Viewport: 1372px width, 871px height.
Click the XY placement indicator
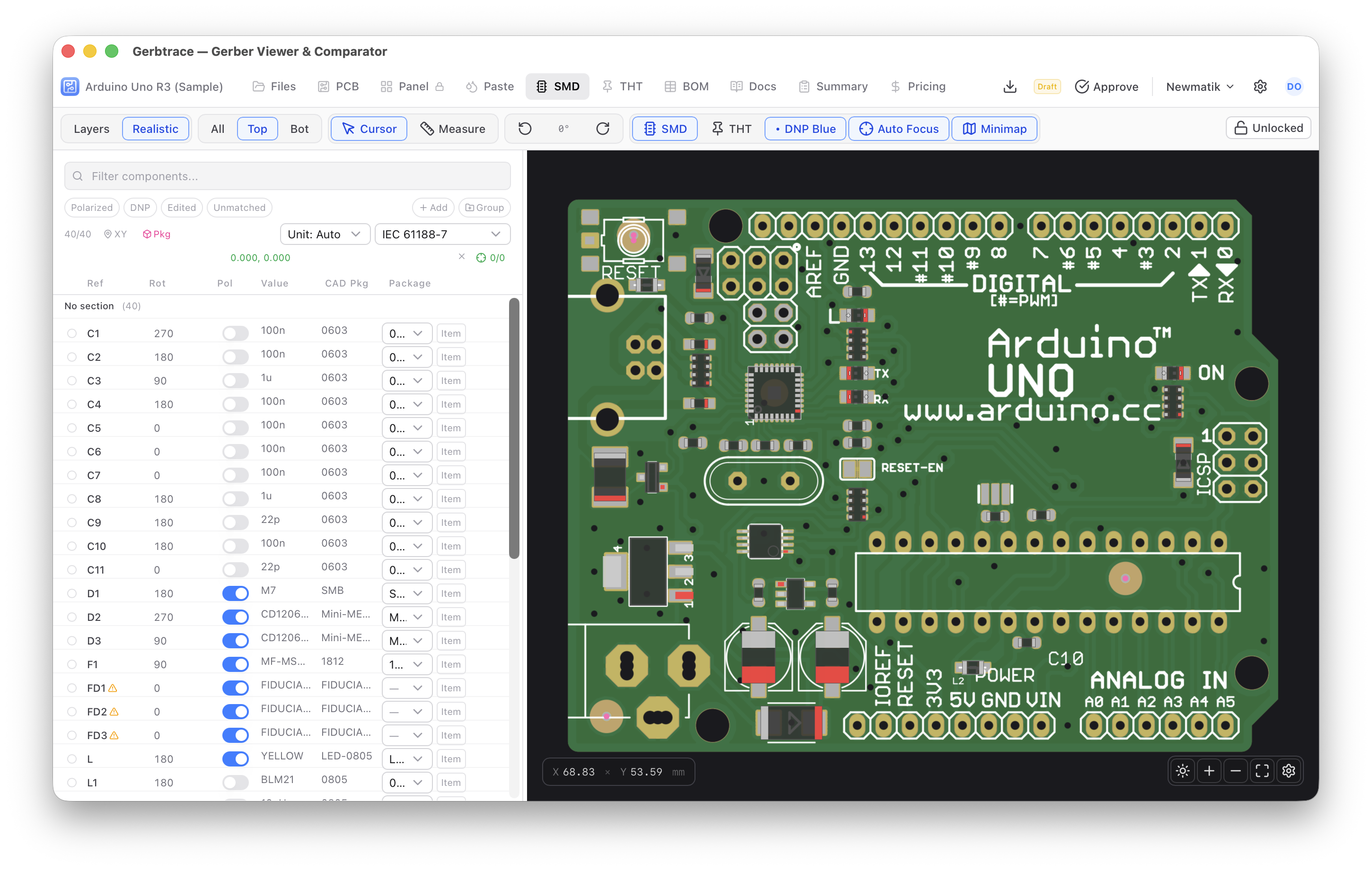[x=115, y=234]
